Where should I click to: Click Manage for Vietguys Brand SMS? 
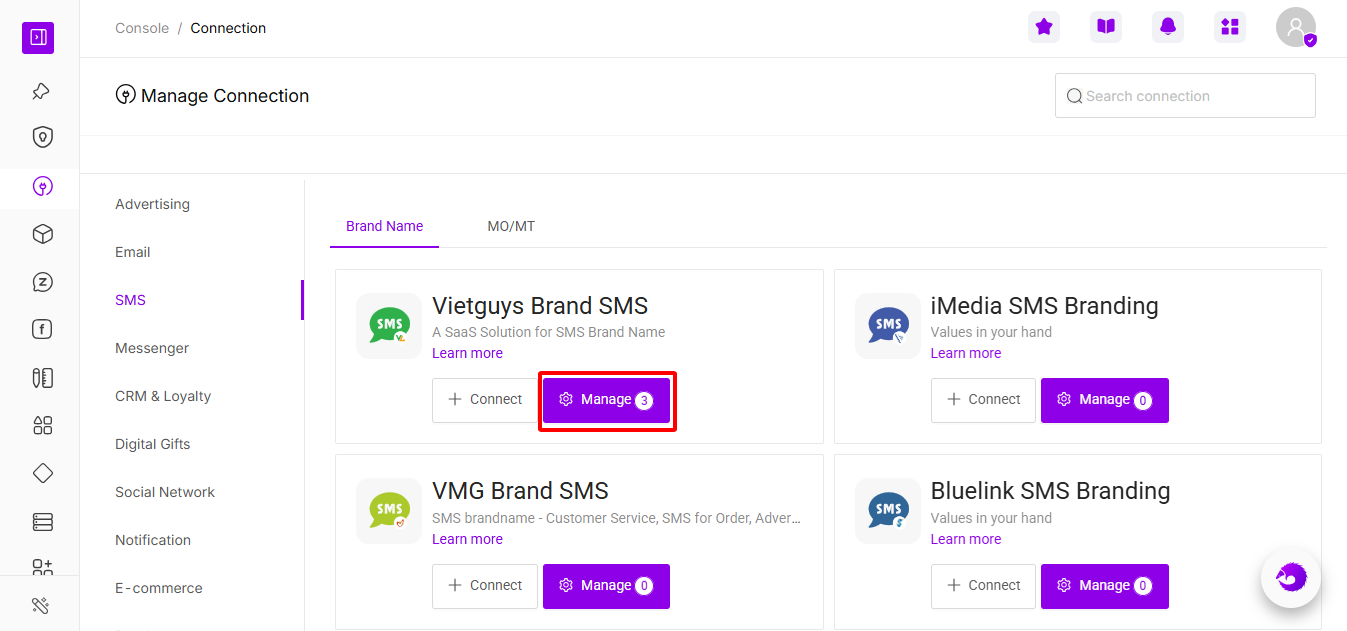point(606,400)
